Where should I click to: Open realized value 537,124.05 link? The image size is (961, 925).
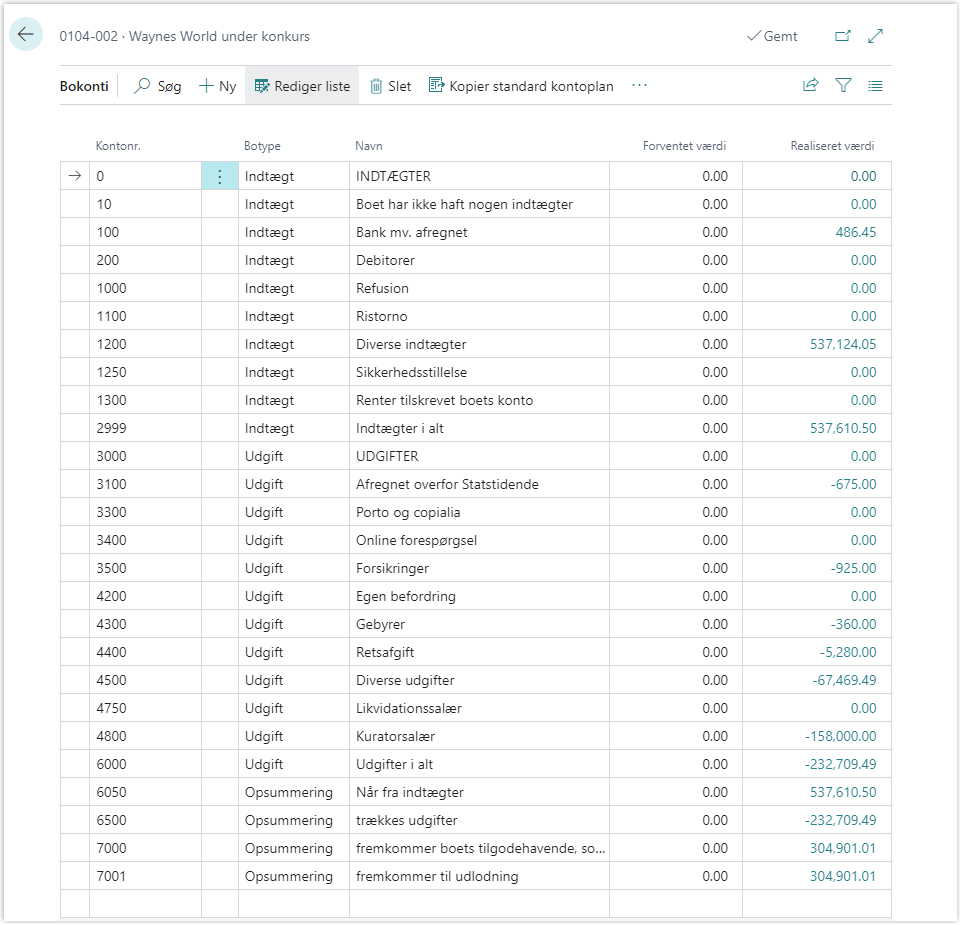tap(842, 344)
